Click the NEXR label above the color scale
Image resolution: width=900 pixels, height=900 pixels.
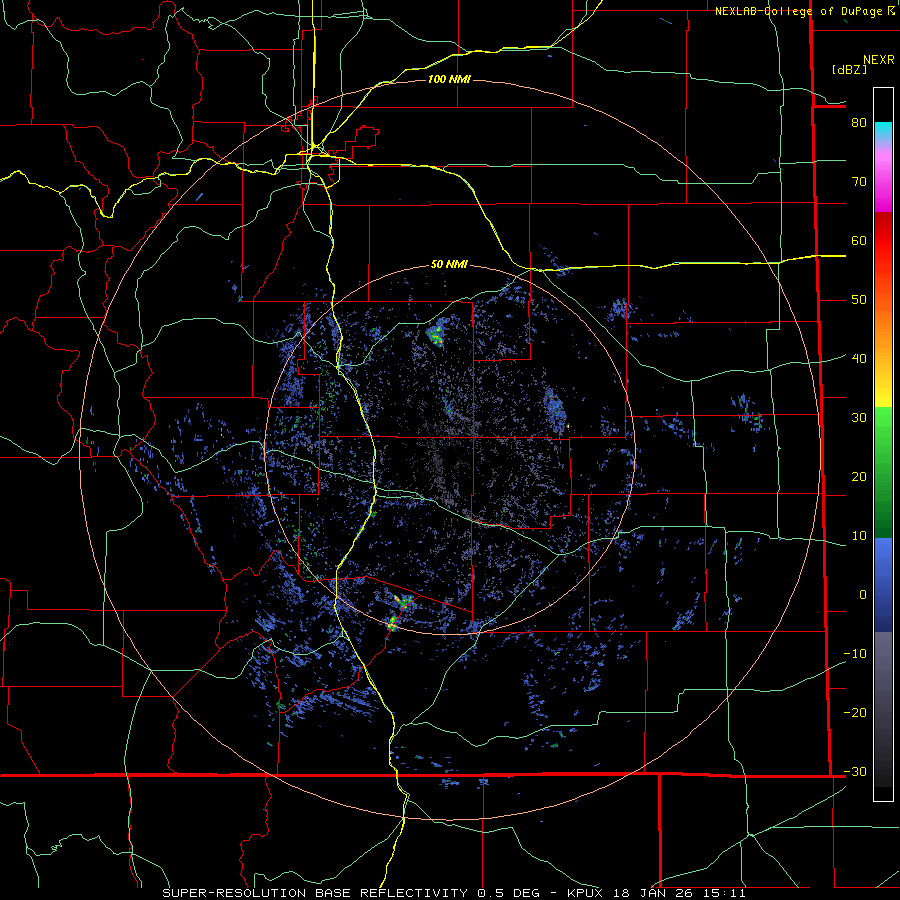[878, 60]
